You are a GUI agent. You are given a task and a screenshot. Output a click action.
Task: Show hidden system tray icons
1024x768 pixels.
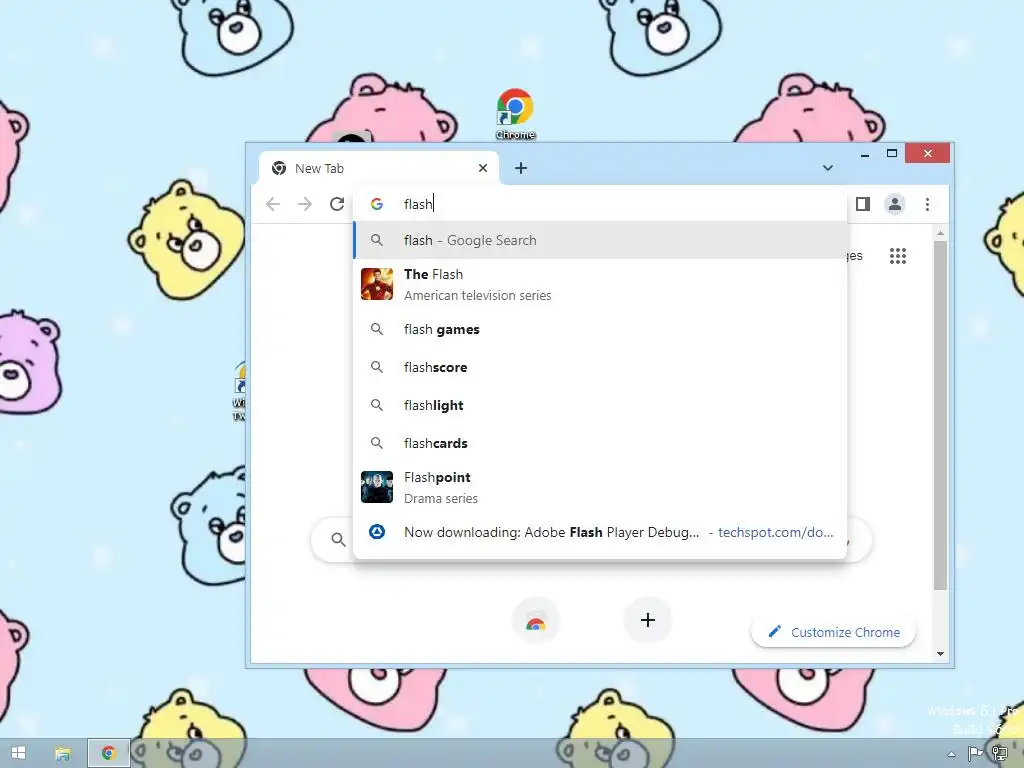click(951, 754)
